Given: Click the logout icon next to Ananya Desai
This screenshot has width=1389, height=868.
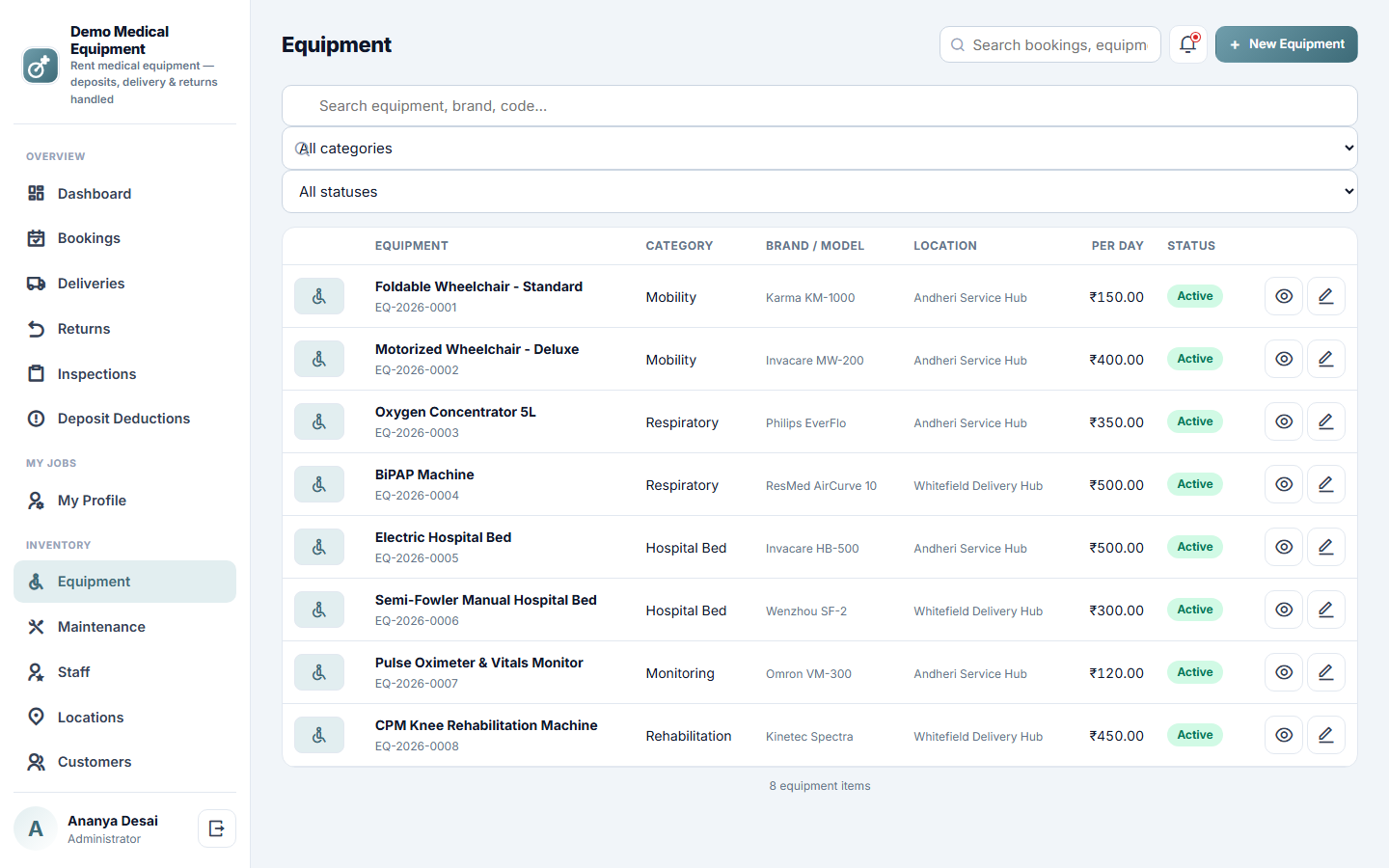Looking at the screenshot, I should click(217, 828).
